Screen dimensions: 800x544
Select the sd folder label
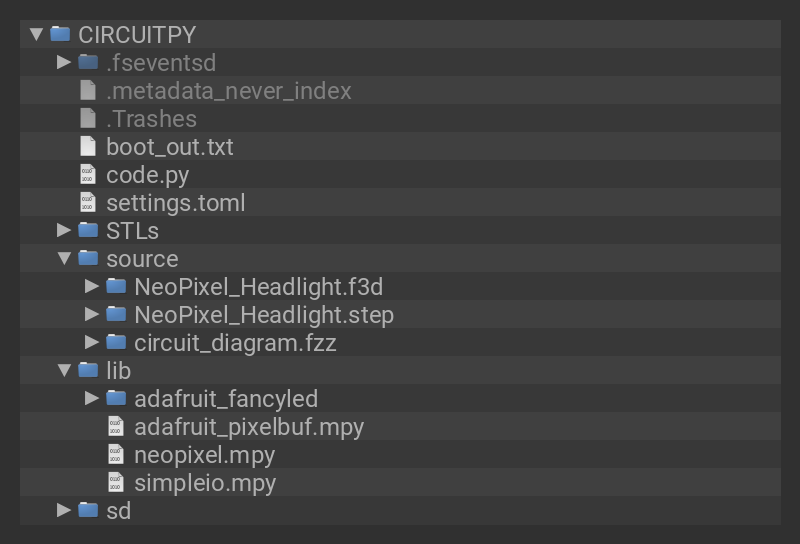click(x=118, y=511)
